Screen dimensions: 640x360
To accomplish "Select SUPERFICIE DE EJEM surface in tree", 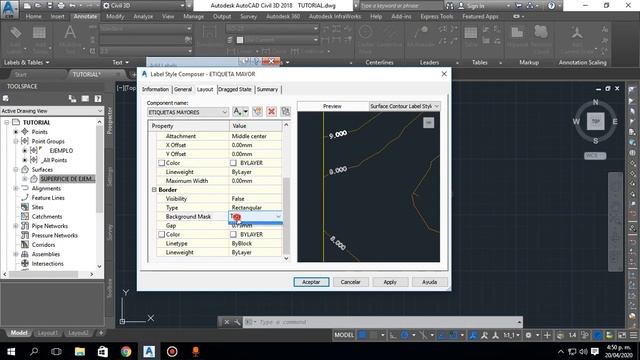I will point(67,179).
